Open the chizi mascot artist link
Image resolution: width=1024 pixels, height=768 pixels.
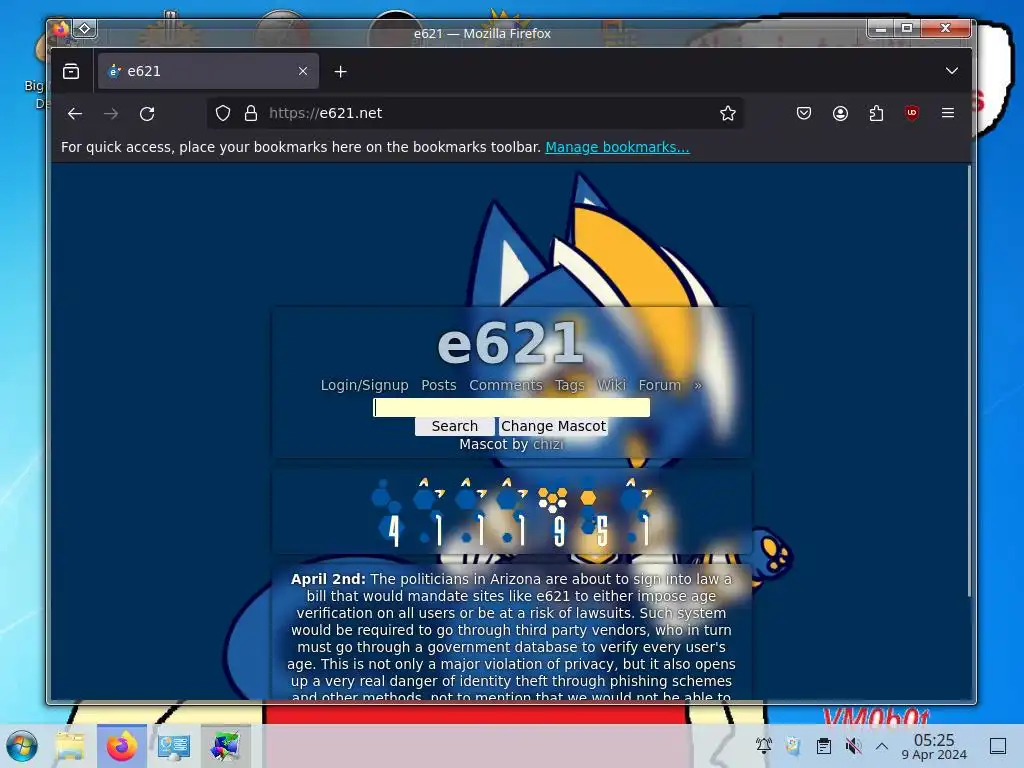pyautogui.click(x=548, y=445)
